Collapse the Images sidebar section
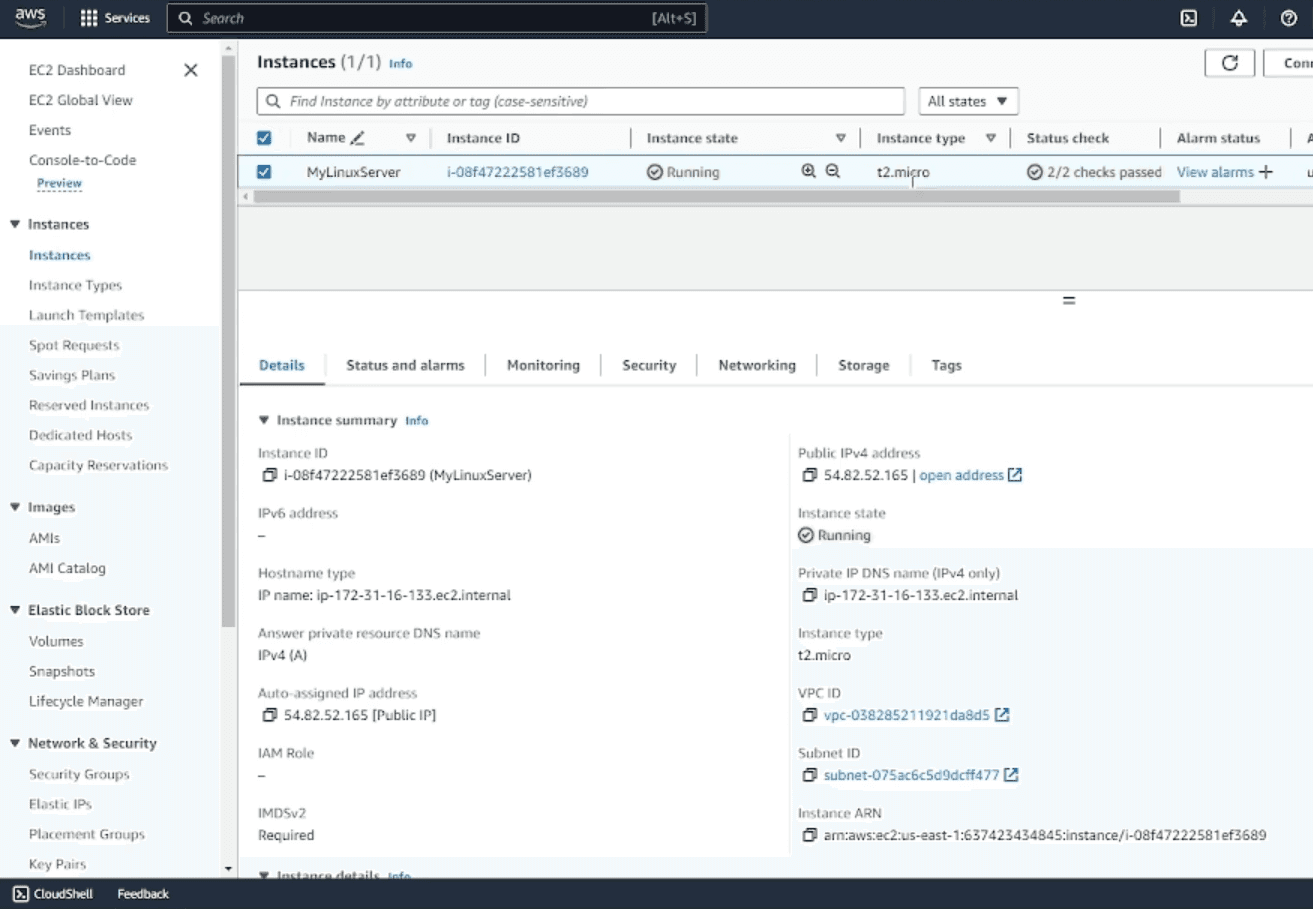 15,507
